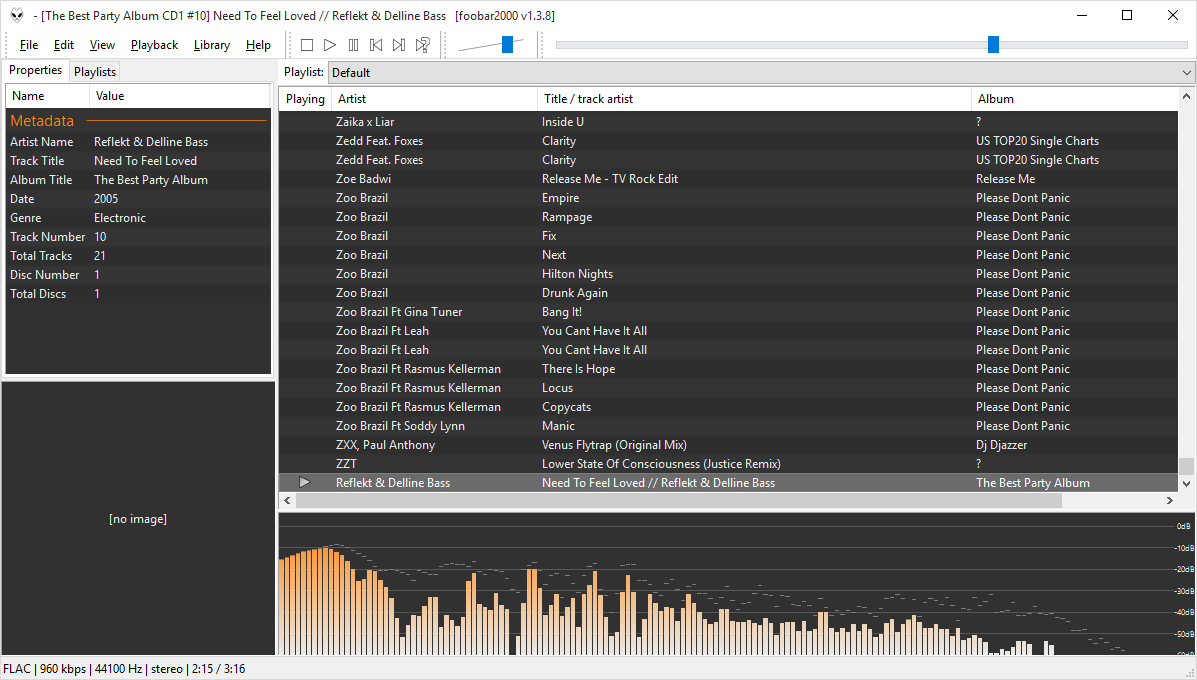This screenshot has height=680, width=1197.
Task: Open the Library menu
Action: (211, 45)
